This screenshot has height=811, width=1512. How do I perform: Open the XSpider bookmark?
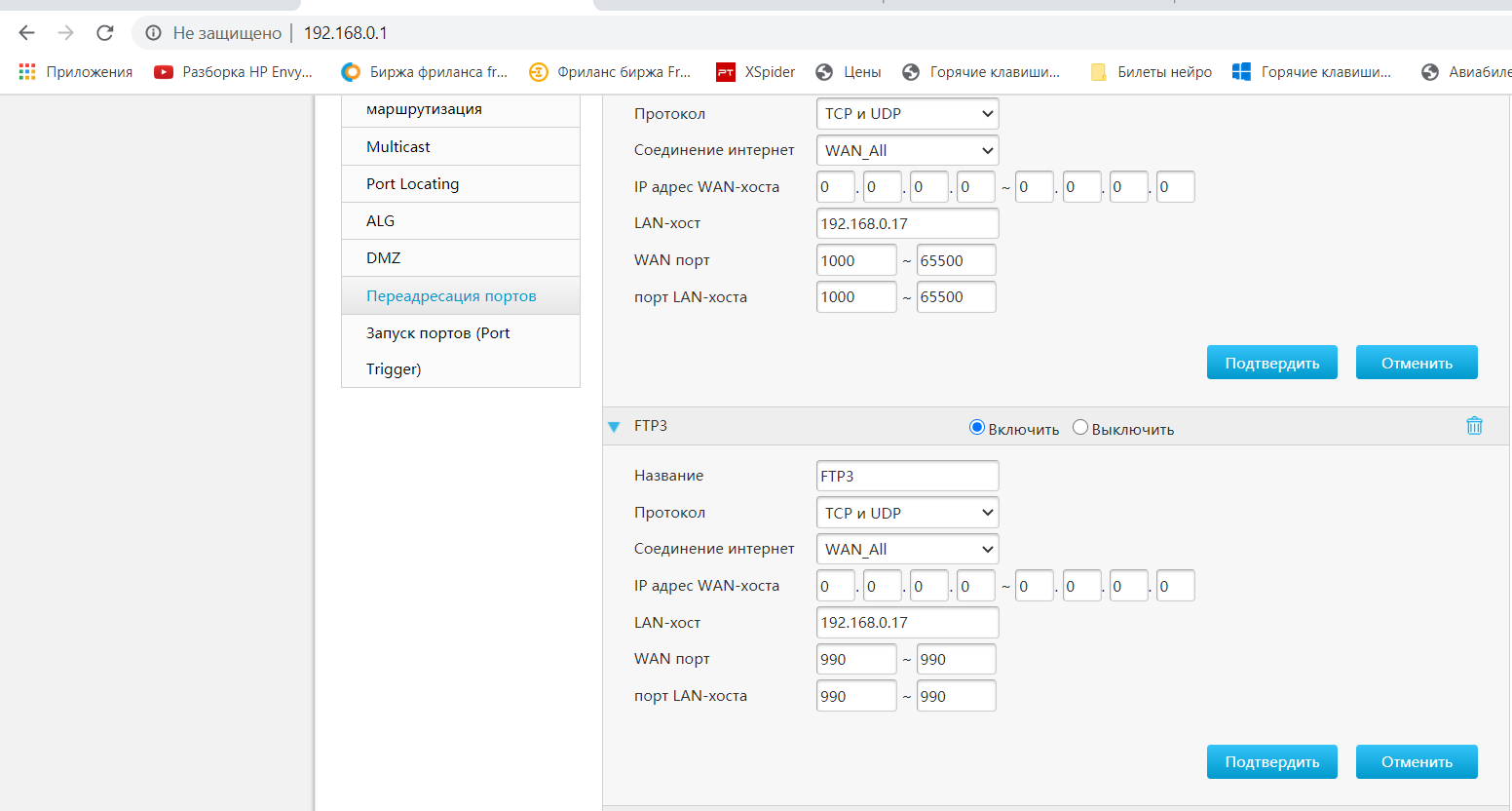pyautogui.click(x=756, y=71)
